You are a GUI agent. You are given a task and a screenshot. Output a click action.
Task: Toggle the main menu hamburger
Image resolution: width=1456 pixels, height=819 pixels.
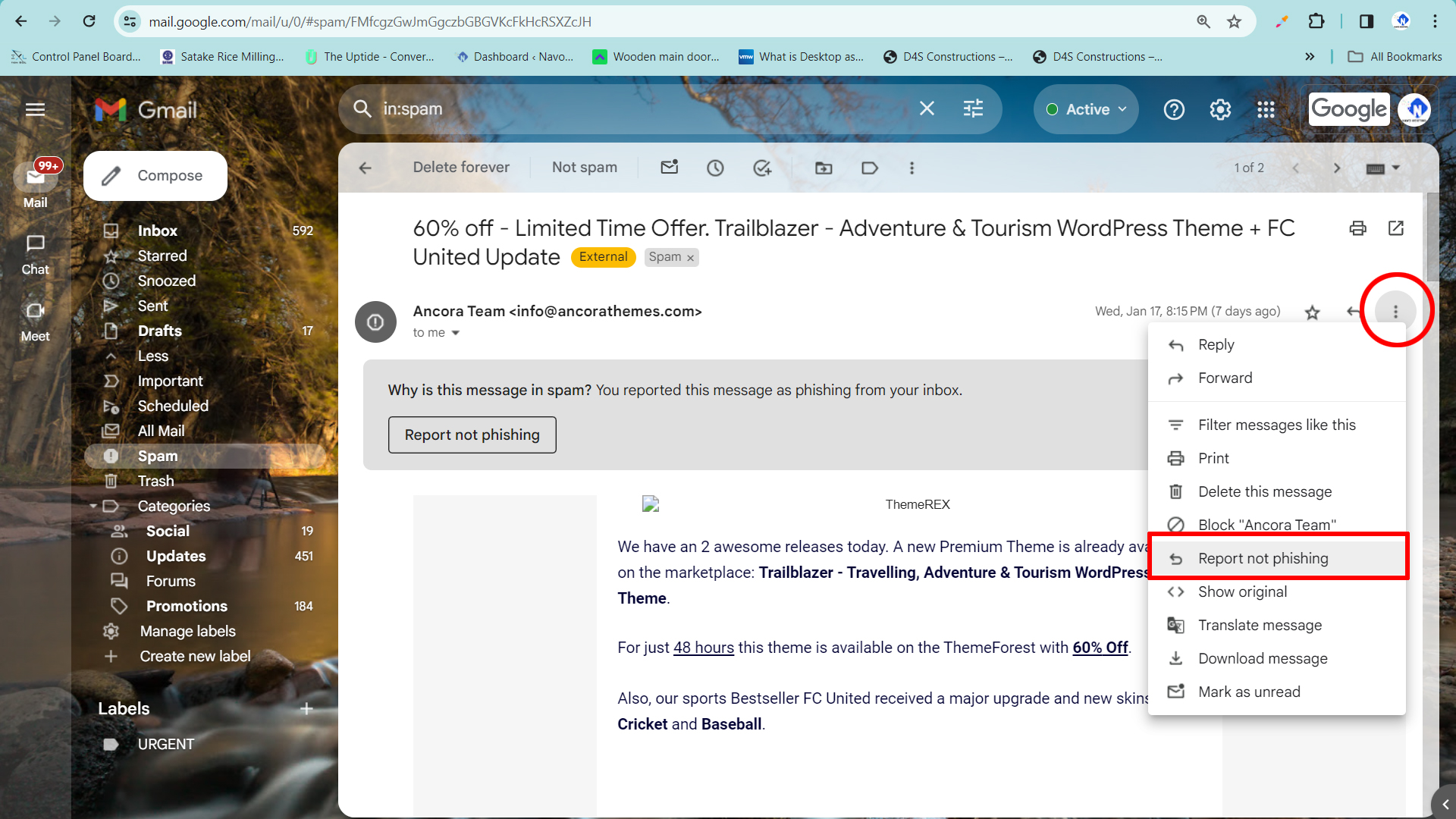[x=35, y=110]
